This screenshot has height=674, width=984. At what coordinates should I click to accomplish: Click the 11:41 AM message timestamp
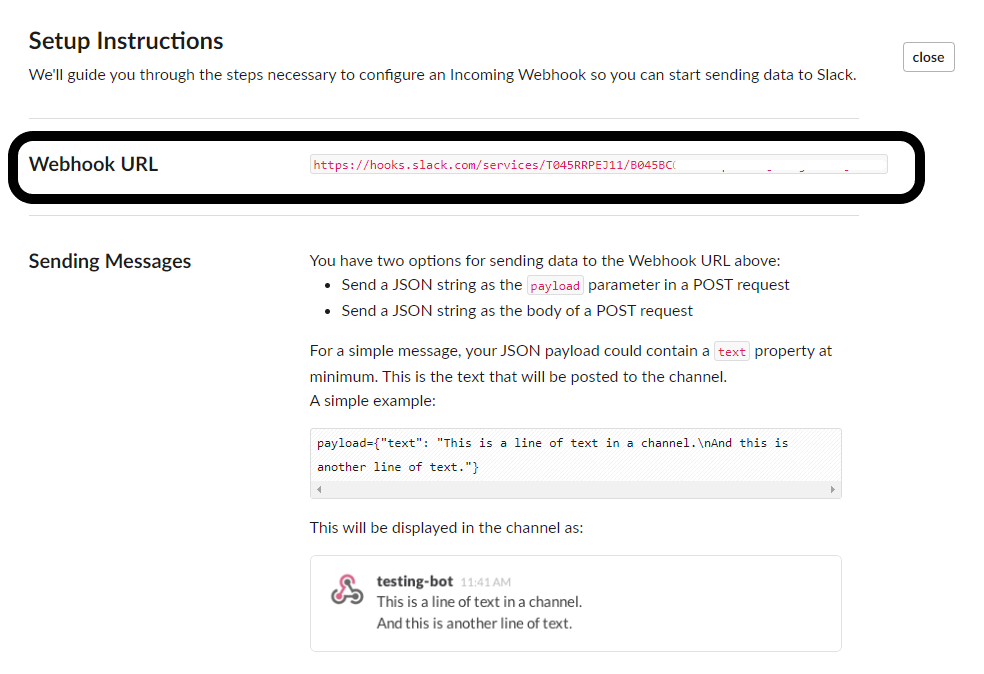[486, 582]
